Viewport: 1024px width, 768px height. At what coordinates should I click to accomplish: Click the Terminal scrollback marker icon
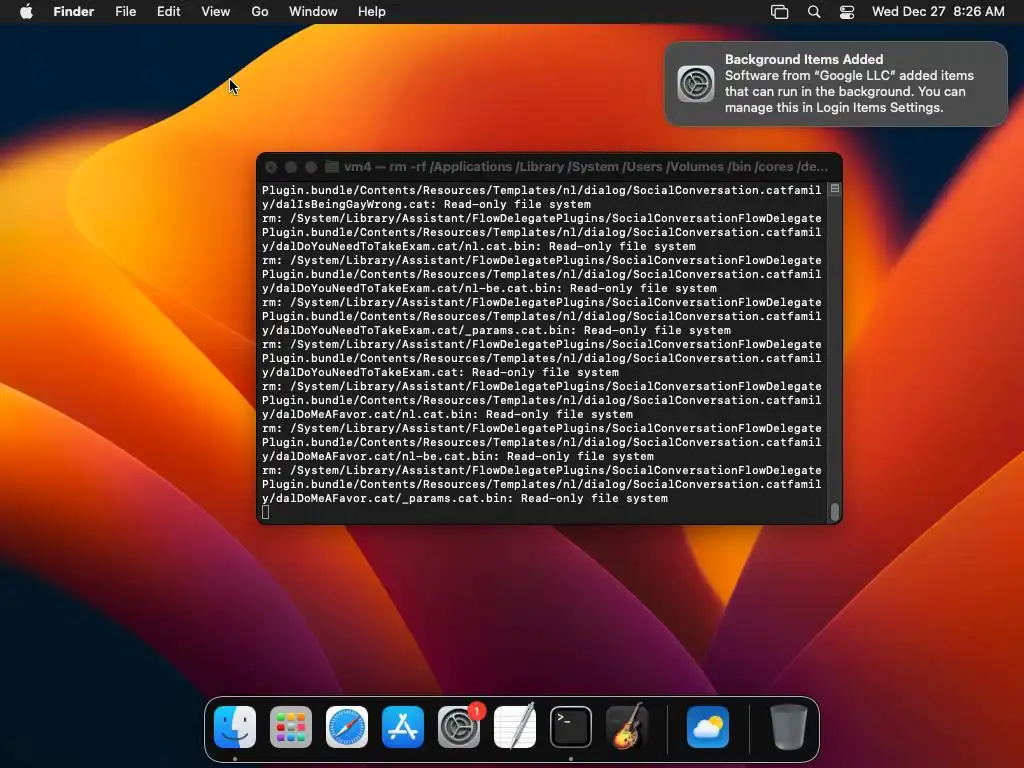835,189
